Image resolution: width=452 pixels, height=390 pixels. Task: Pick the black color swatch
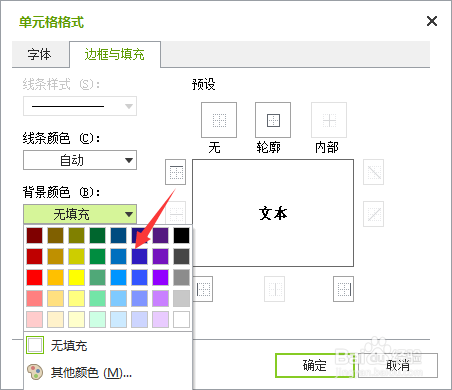pos(181,235)
